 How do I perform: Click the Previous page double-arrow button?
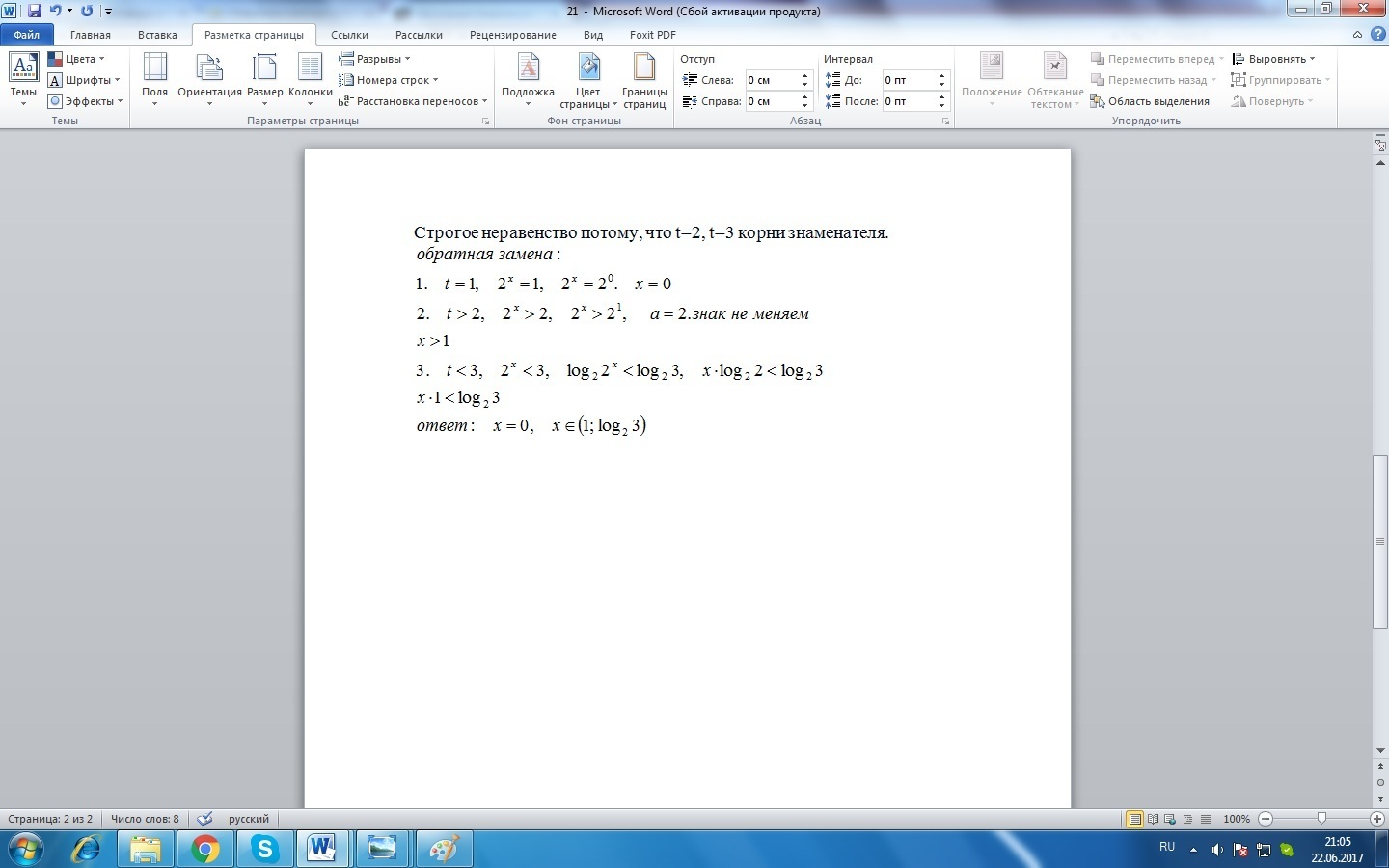pos(1380,767)
